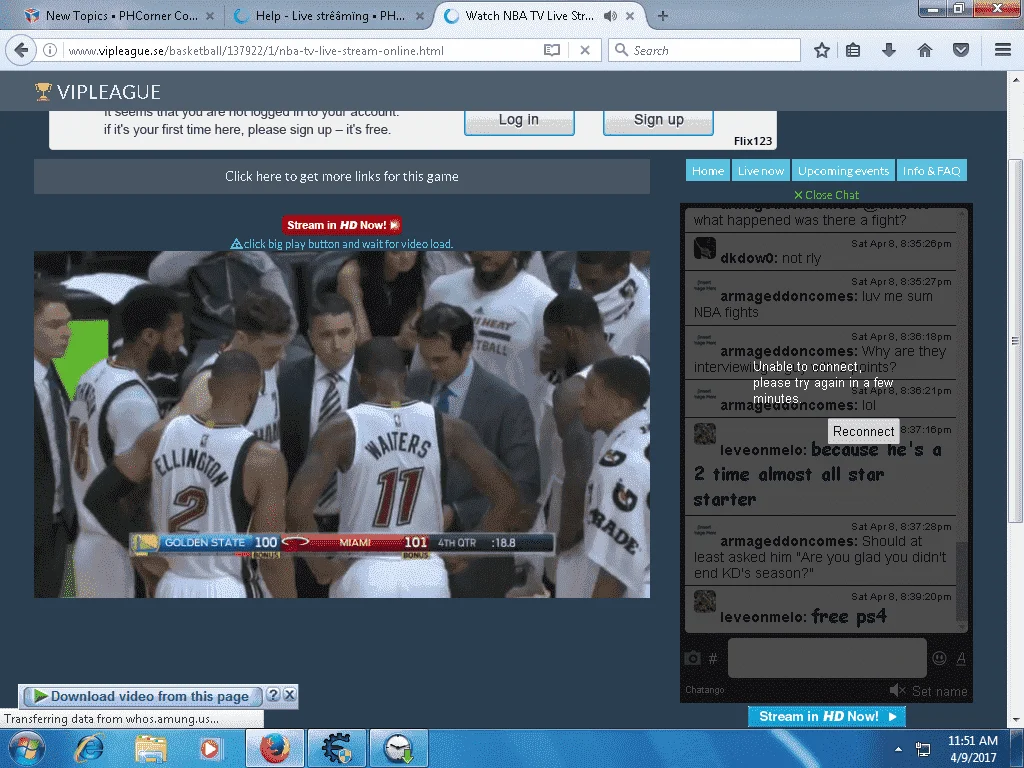The width and height of the screenshot is (1024, 768).
Task: Click blue Stream in HD Now button below chat
Action: pyautogui.click(x=826, y=716)
